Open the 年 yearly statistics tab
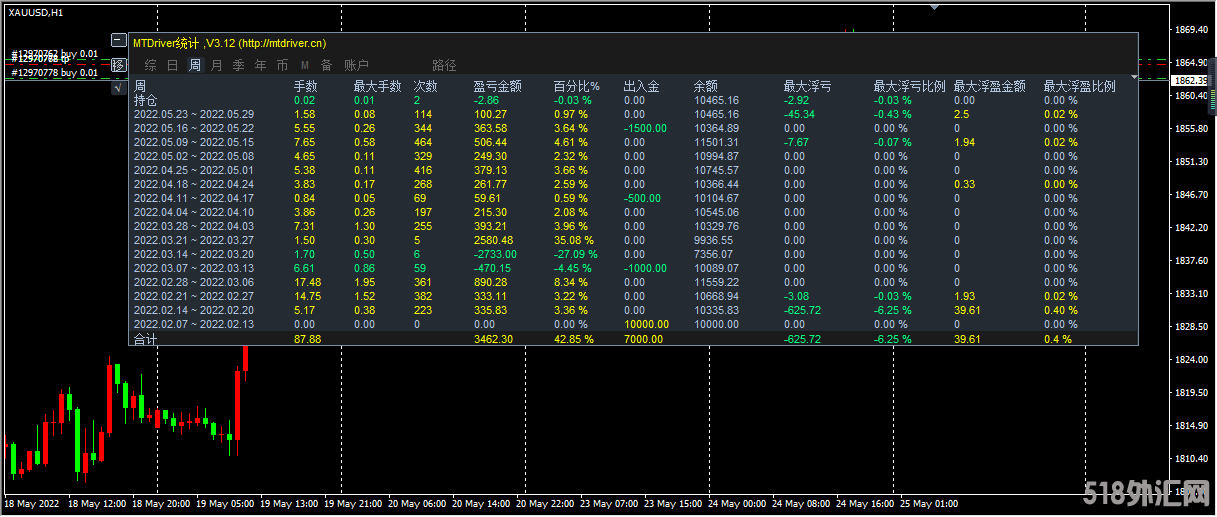 point(260,65)
